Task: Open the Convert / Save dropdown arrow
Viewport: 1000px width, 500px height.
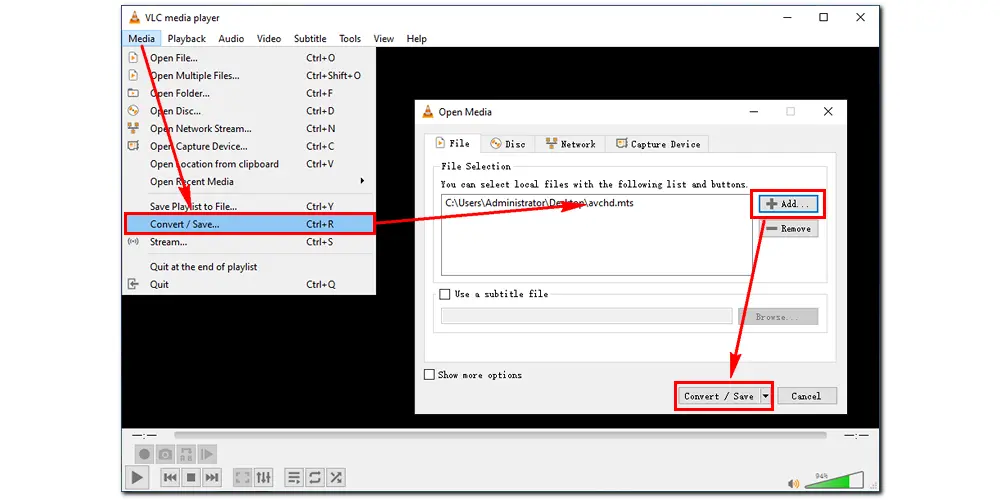Action: 766,396
